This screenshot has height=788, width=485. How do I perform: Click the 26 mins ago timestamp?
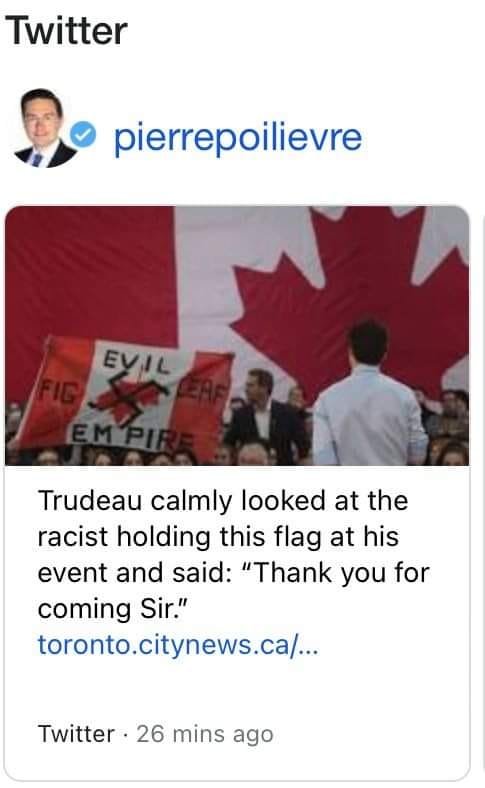click(205, 734)
